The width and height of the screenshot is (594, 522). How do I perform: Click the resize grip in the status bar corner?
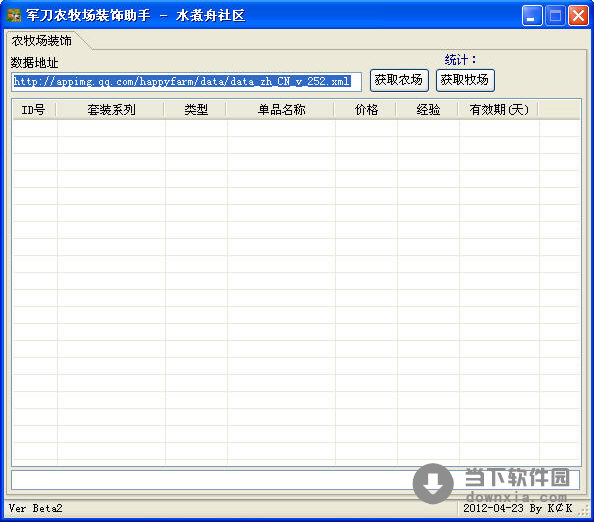coord(584,511)
